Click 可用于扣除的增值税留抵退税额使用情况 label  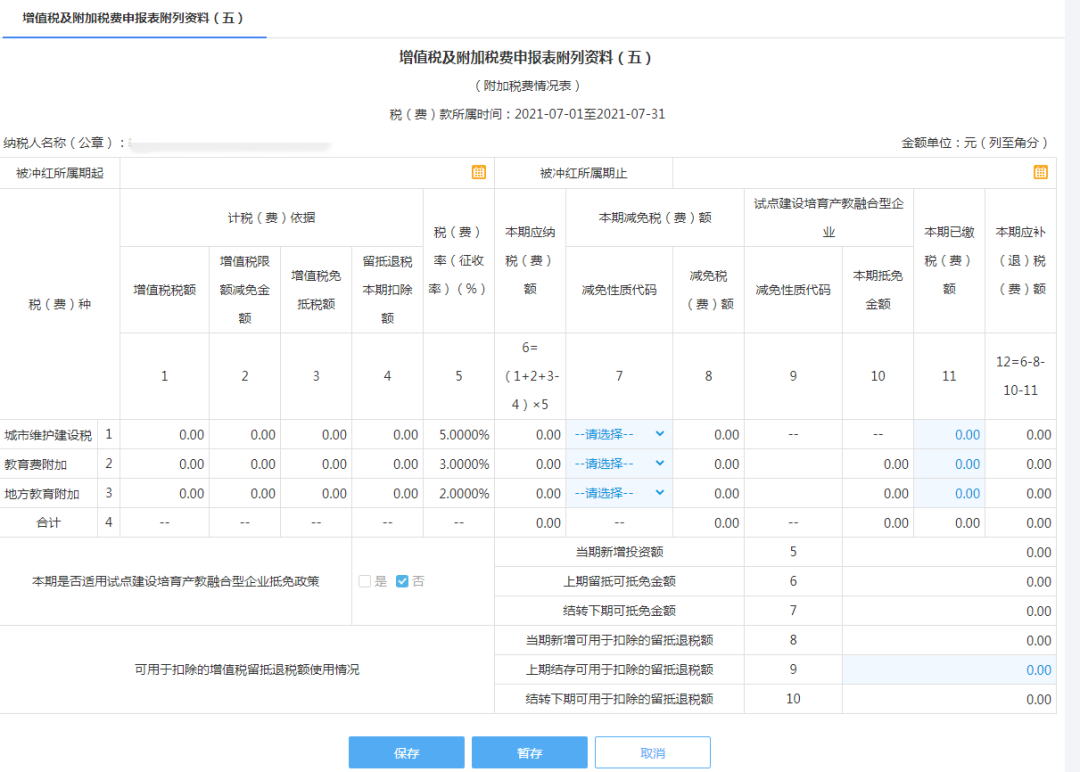247,669
